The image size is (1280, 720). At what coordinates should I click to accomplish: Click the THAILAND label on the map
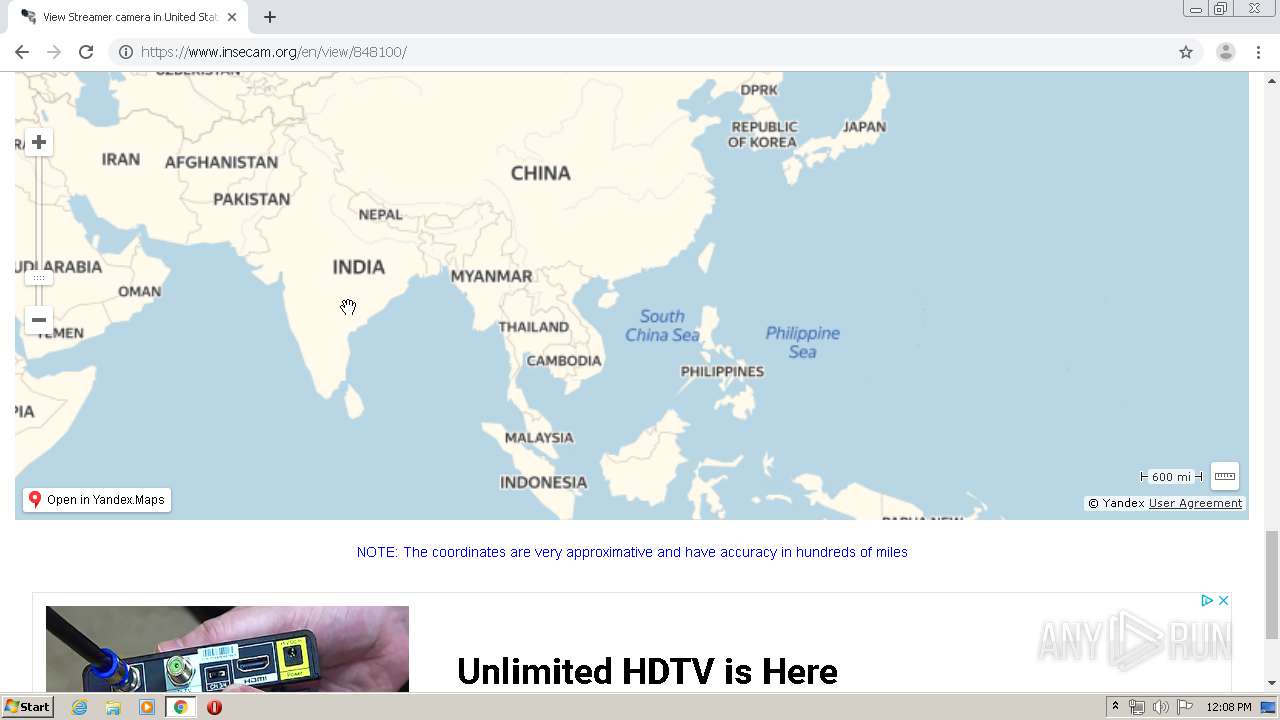coord(533,327)
